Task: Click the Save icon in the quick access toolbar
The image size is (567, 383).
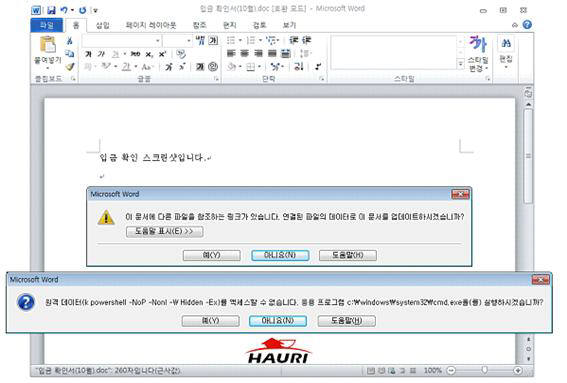Action: [51, 10]
